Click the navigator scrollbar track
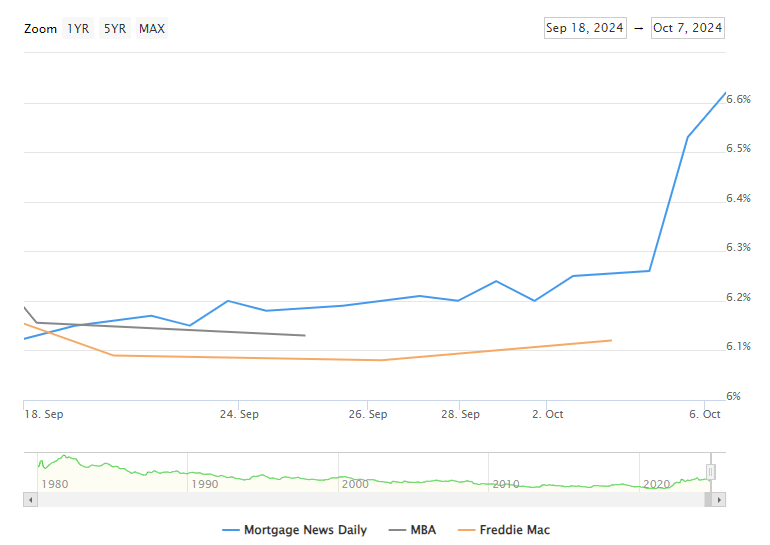The width and height of the screenshot is (770, 545). 370,499
